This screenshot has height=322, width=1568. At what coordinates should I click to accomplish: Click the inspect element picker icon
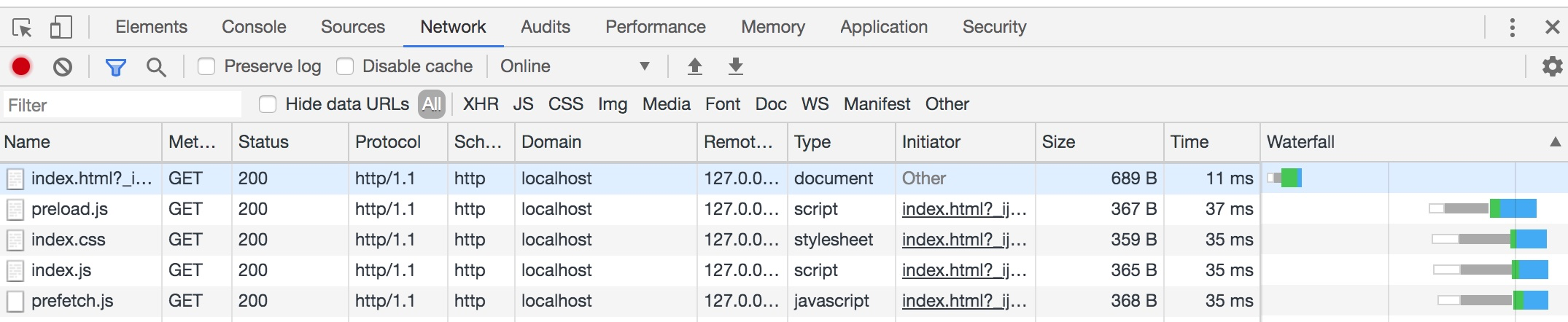coord(22,28)
